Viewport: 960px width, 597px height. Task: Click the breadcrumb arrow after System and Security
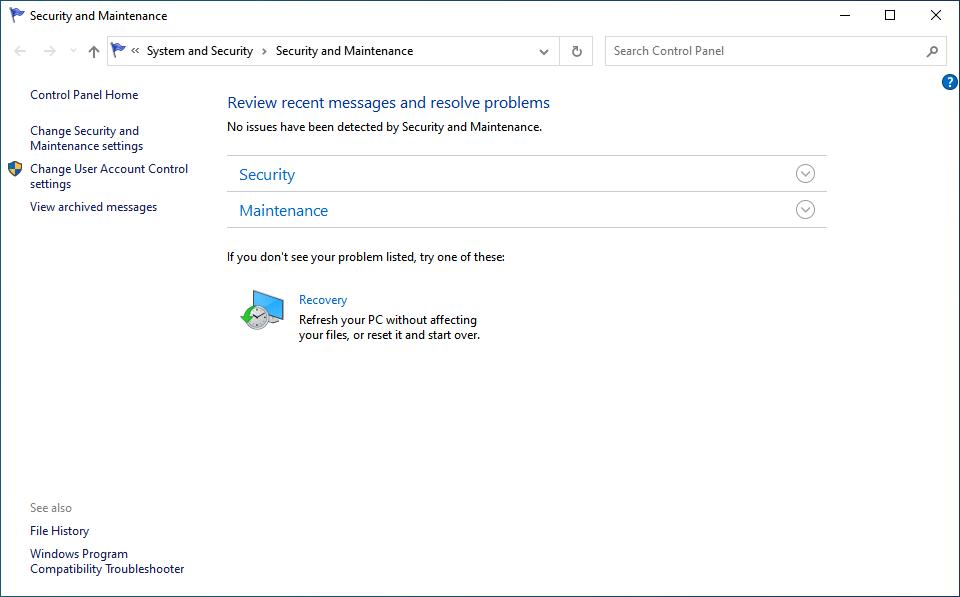(264, 51)
